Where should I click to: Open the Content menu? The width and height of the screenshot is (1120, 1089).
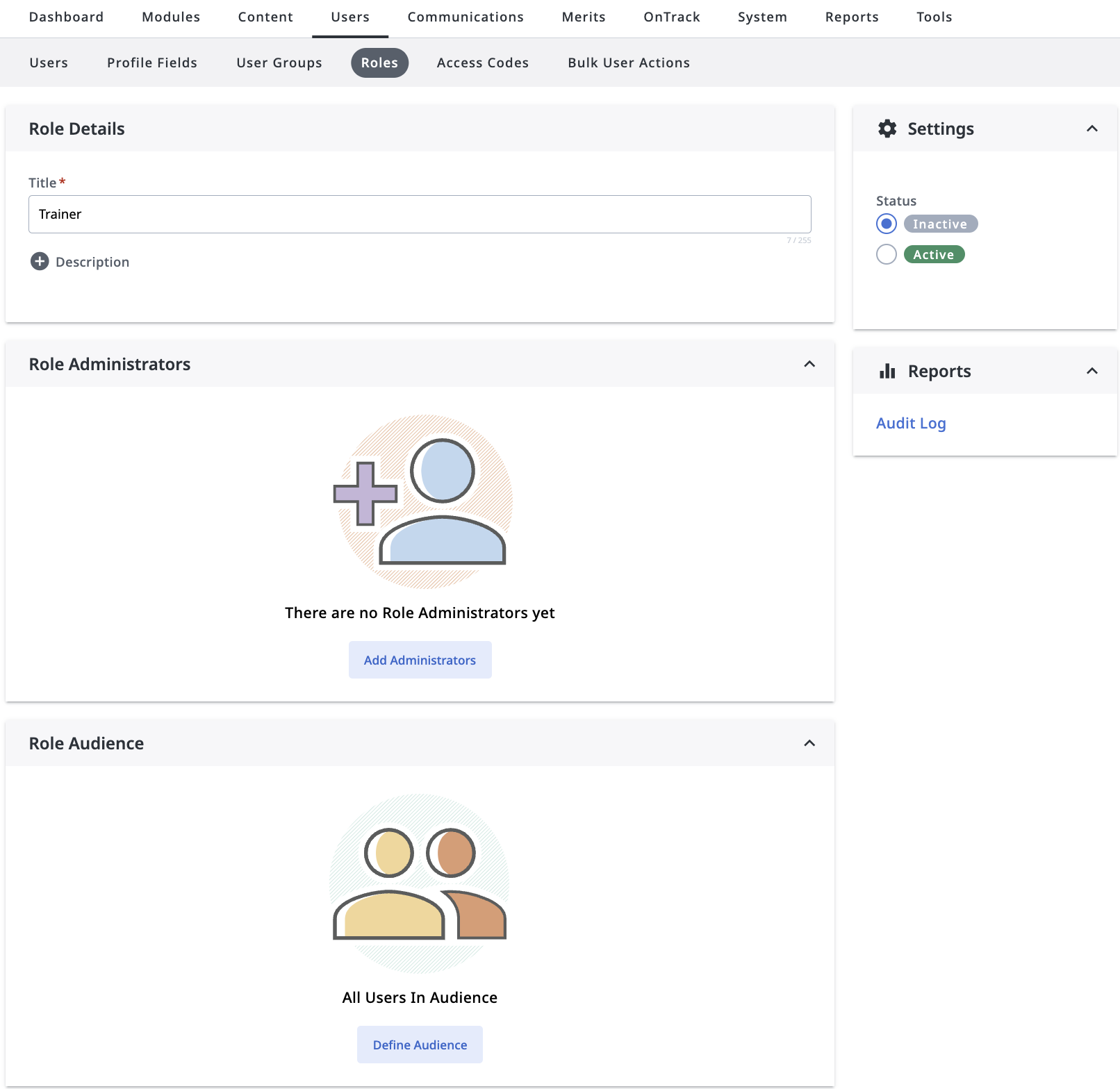(x=265, y=17)
